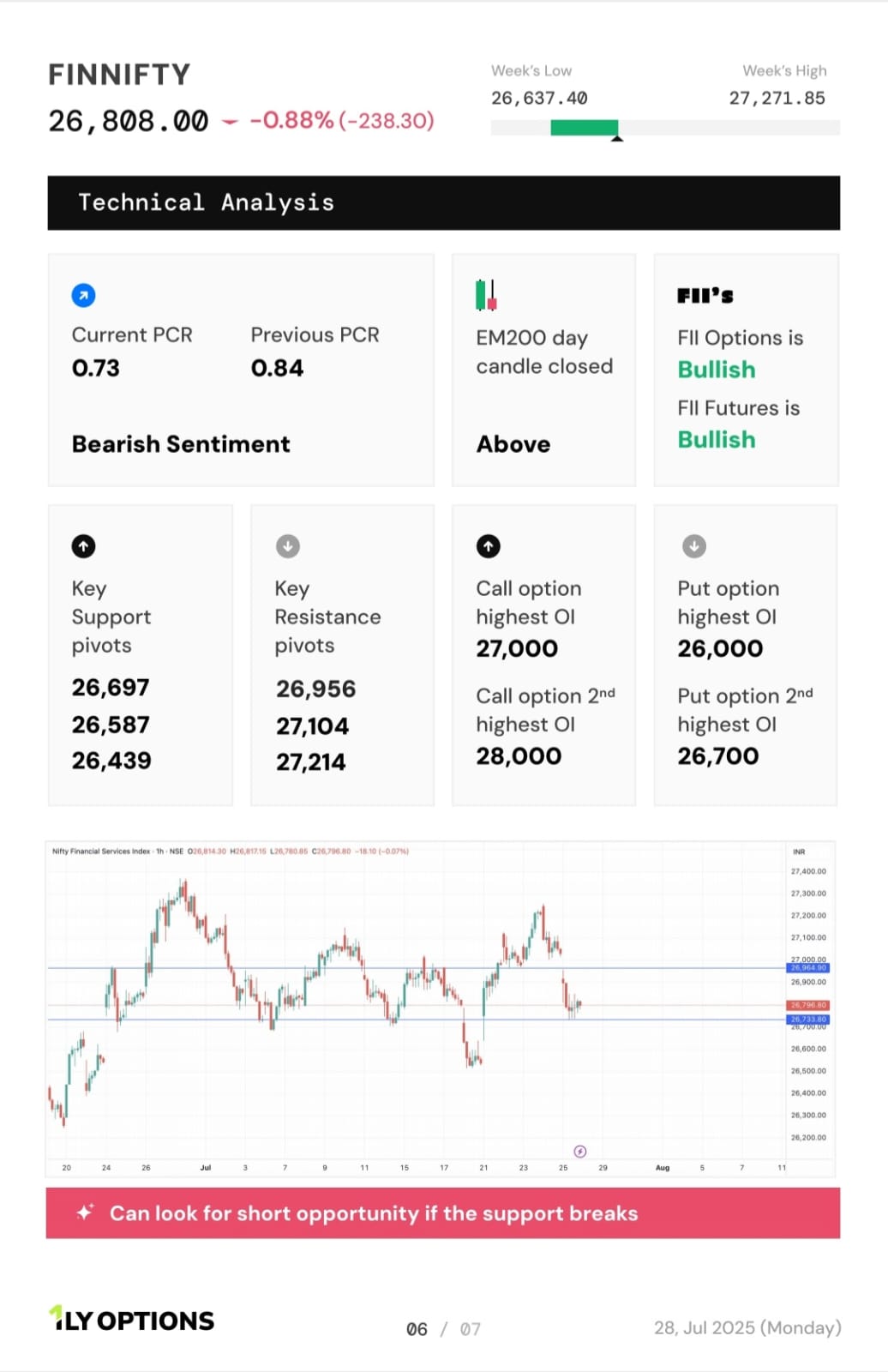Select the Technical Analysis header bar

tap(444, 202)
